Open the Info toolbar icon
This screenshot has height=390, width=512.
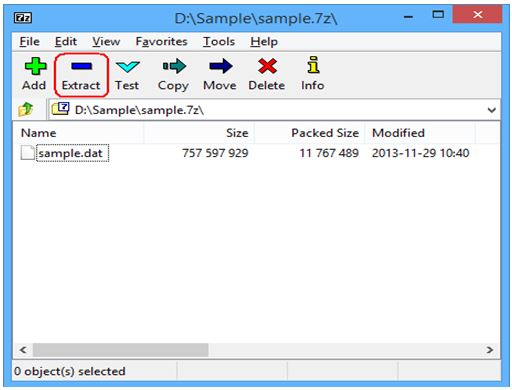click(x=313, y=65)
